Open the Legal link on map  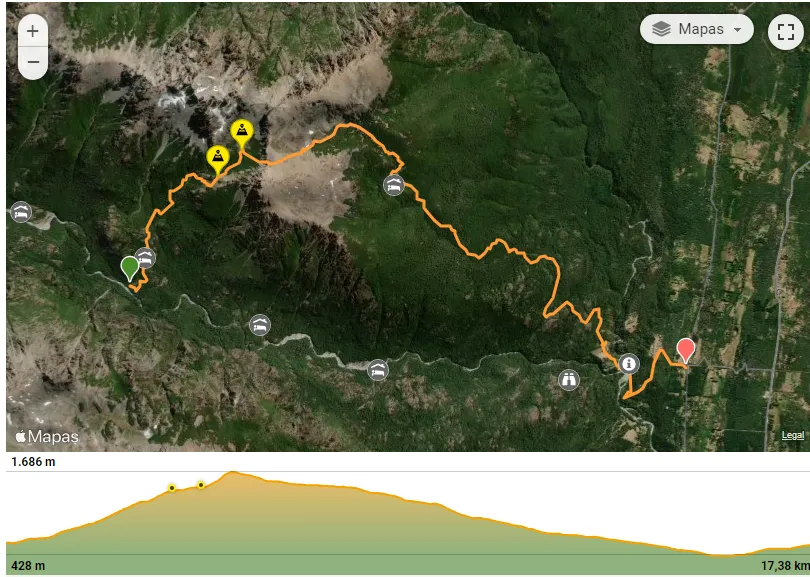point(792,435)
